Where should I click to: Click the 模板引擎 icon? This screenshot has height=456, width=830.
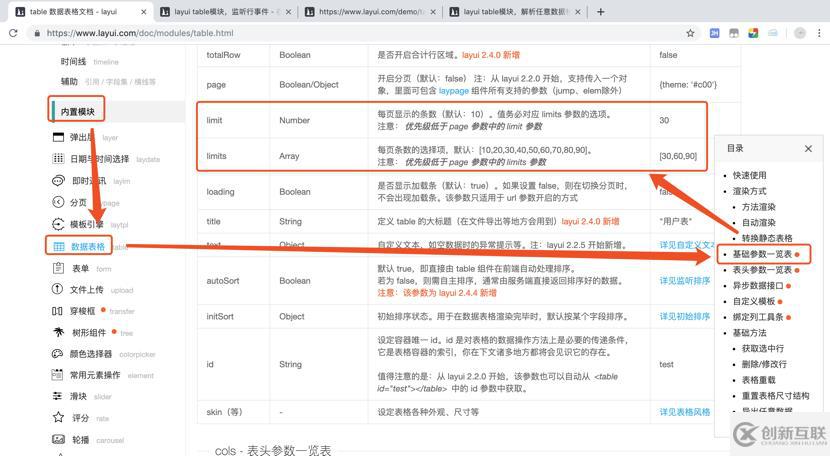(58, 224)
